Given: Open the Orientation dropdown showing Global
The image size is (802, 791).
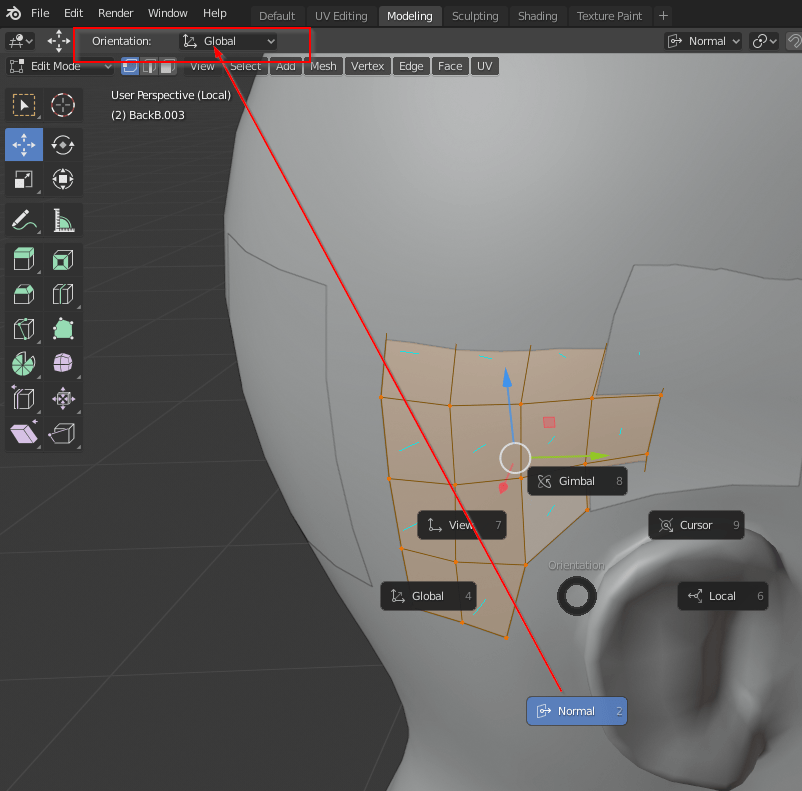Looking at the screenshot, I should pos(227,41).
